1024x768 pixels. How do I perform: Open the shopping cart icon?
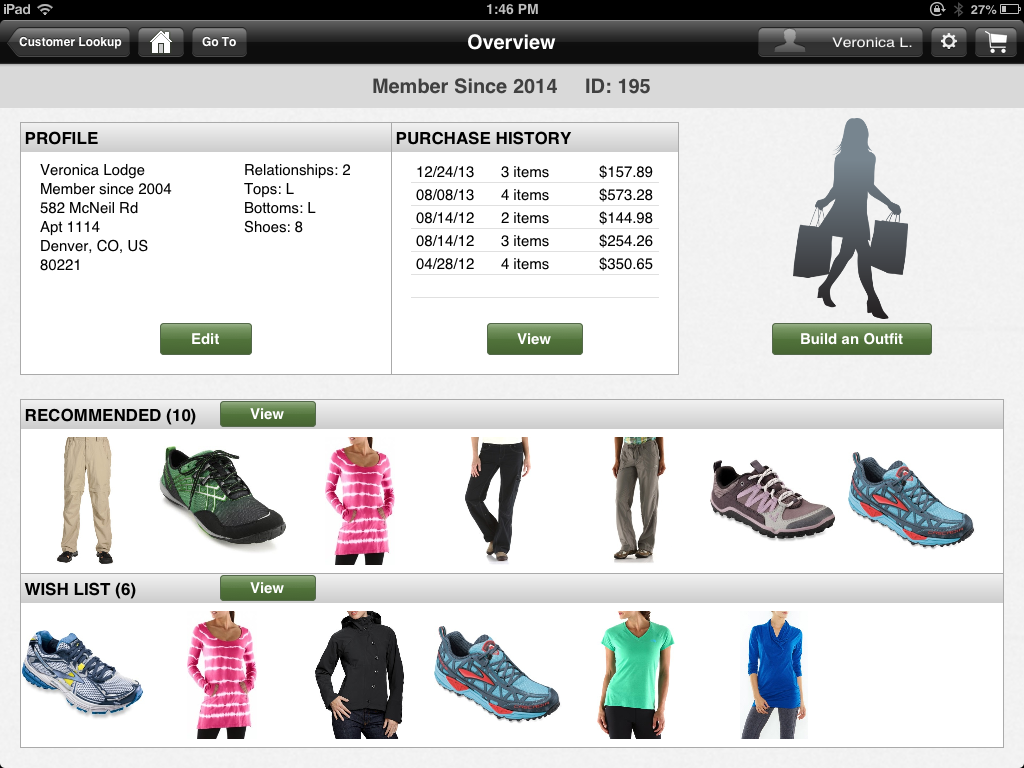tap(996, 42)
